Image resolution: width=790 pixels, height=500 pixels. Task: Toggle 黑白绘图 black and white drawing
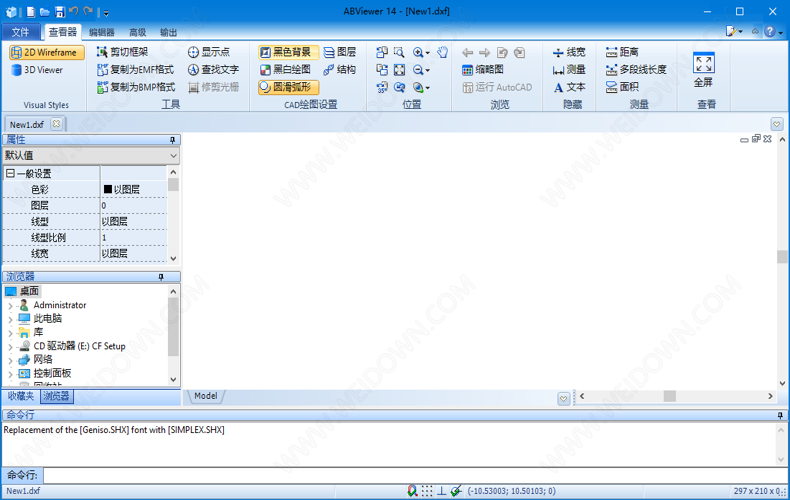click(285, 70)
